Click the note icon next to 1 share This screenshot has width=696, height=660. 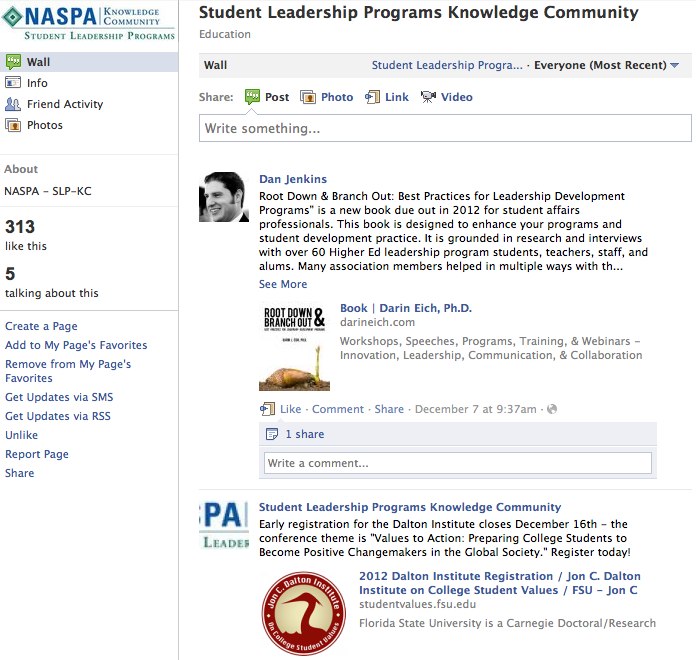[271, 434]
